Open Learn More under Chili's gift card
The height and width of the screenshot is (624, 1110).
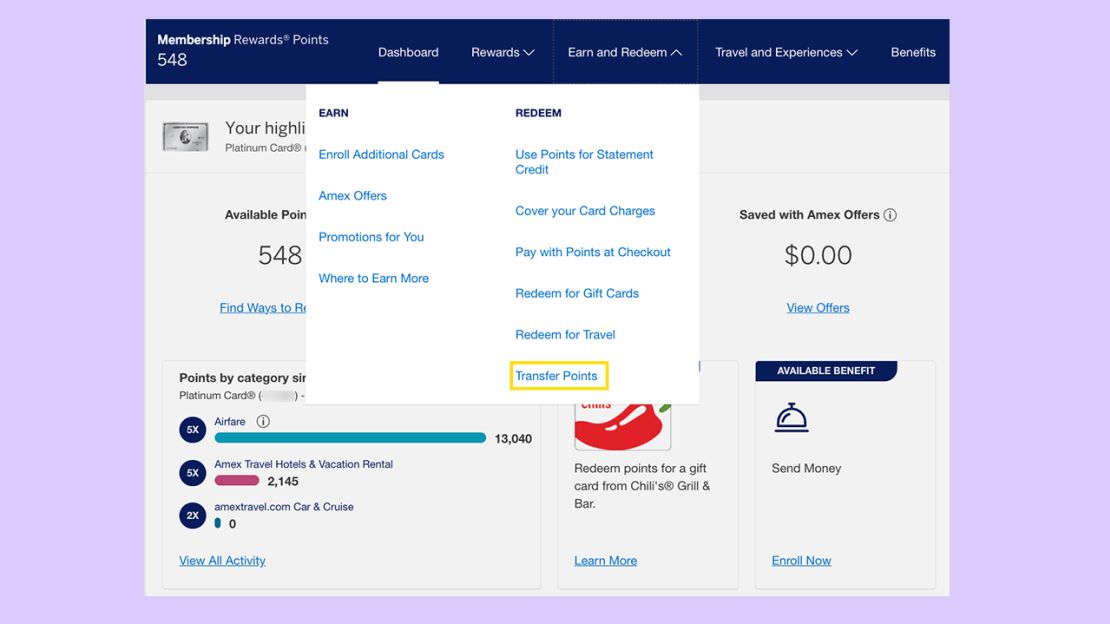tap(605, 560)
